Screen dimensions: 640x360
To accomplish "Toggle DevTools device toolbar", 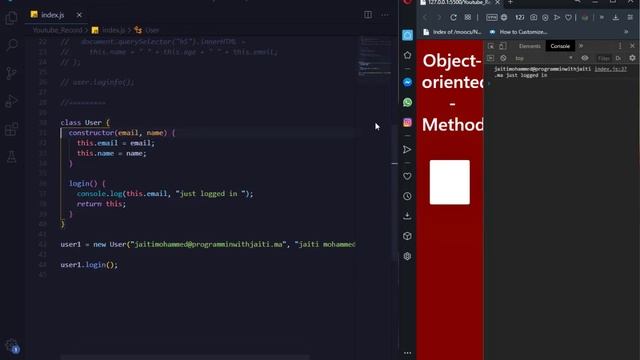I will [x=503, y=46].
